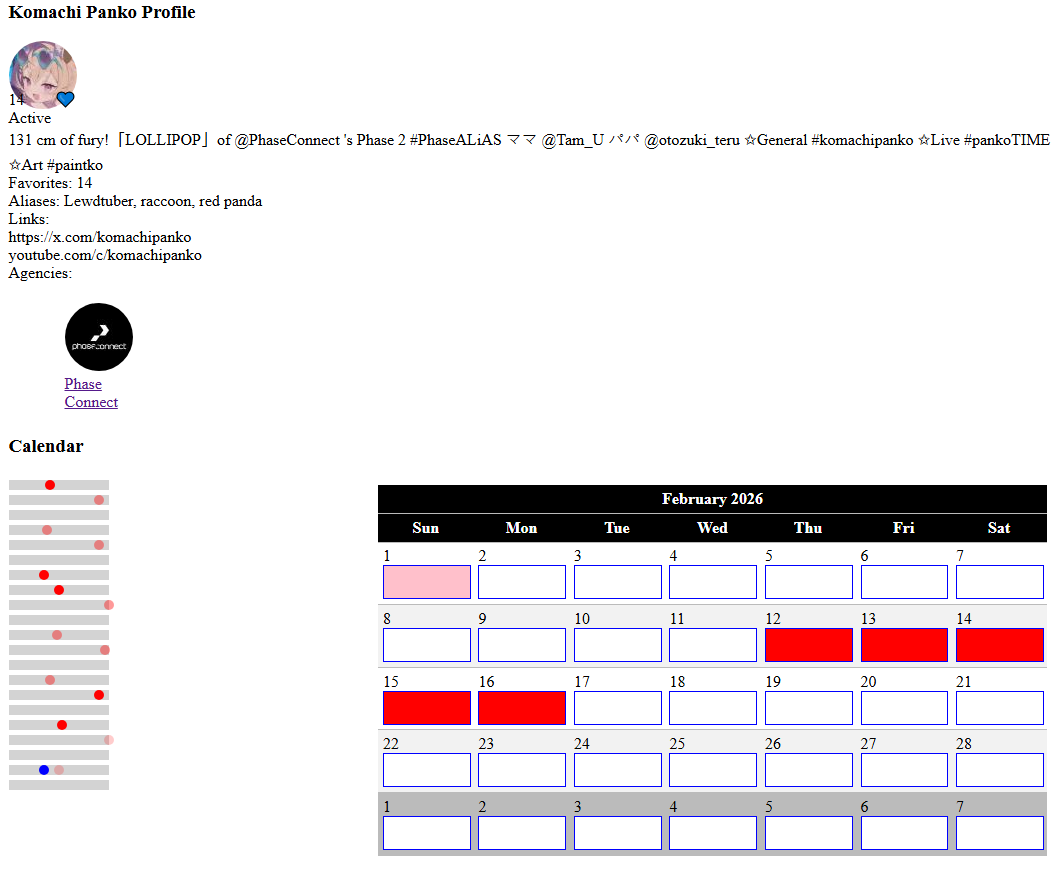Select the February 28 calendar cell
This screenshot has width=1061, height=870.
(x=999, y=770)
